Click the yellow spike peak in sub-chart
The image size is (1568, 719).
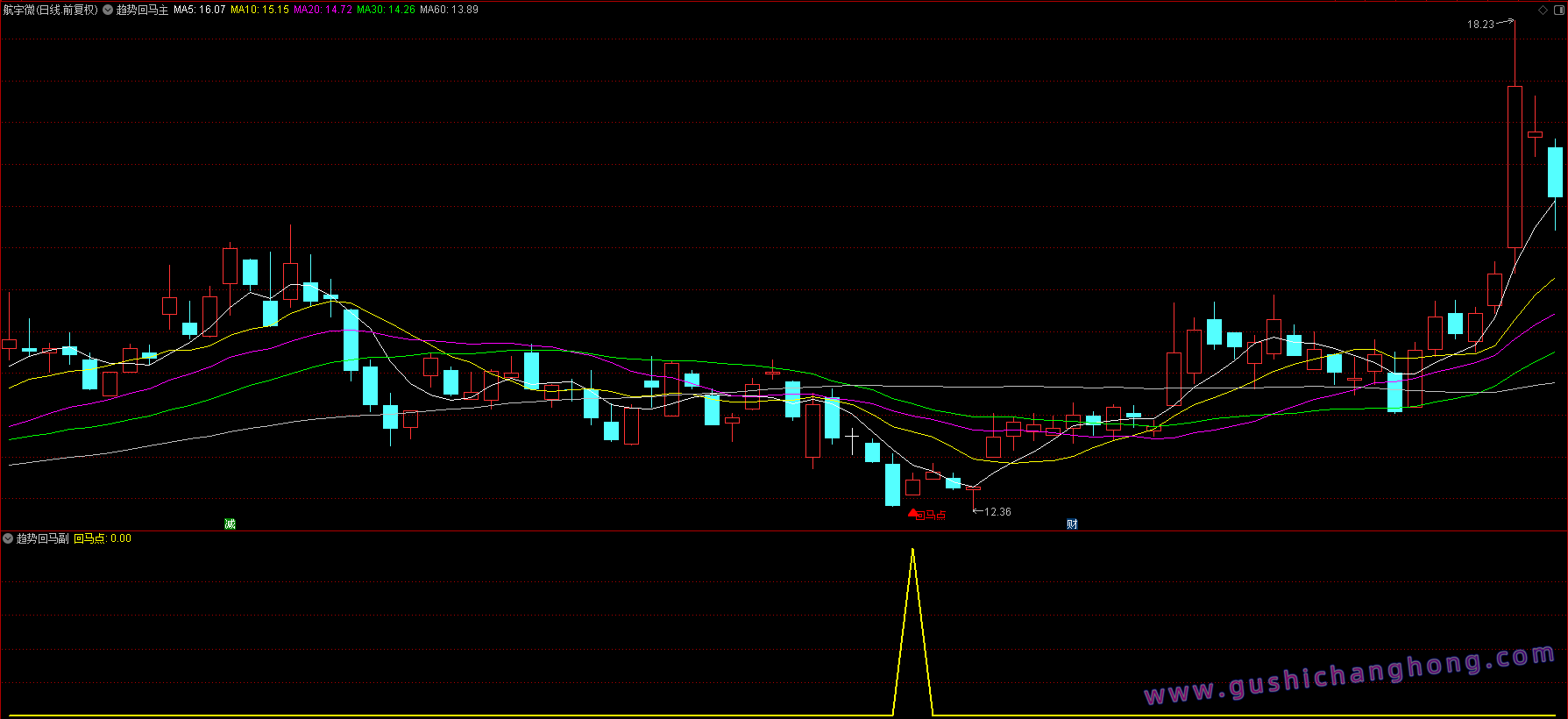[x=913, y=551]
